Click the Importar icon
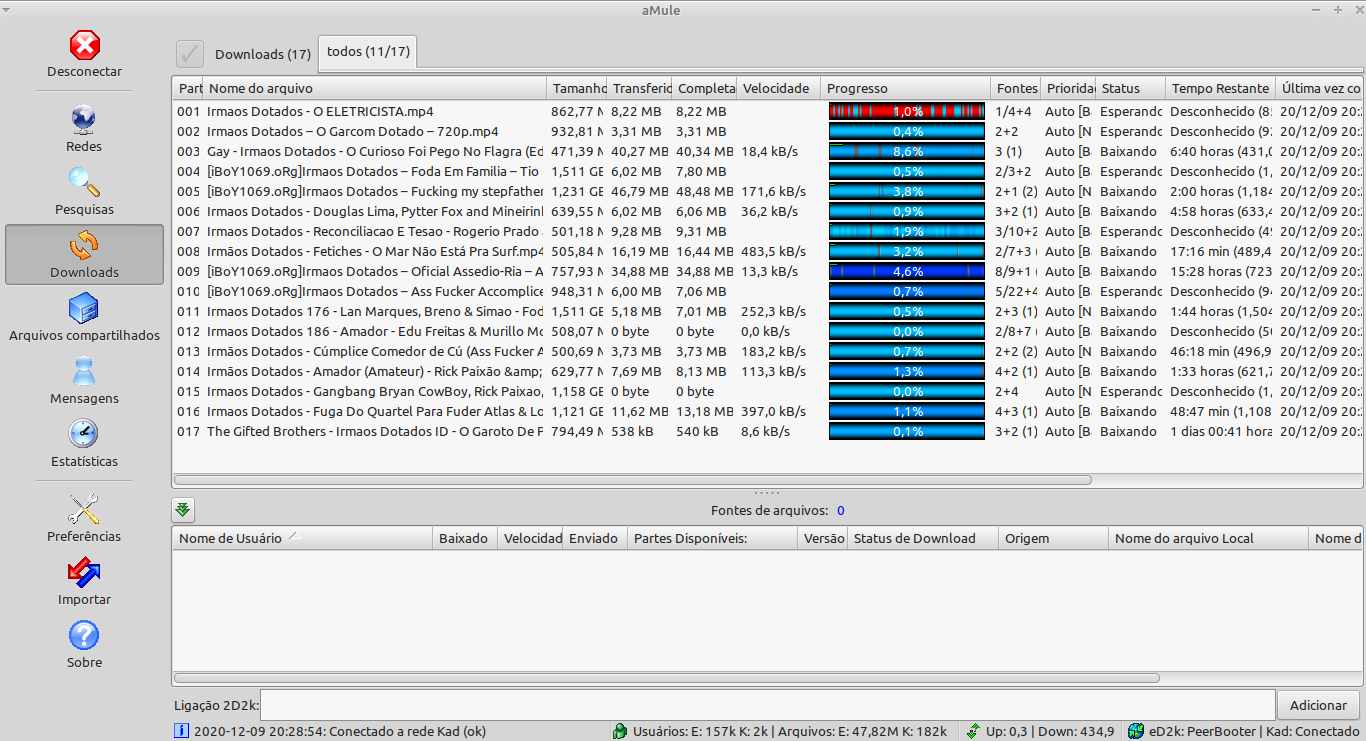Viewport: 1366px width, 741px height. [x=84, y=574]
